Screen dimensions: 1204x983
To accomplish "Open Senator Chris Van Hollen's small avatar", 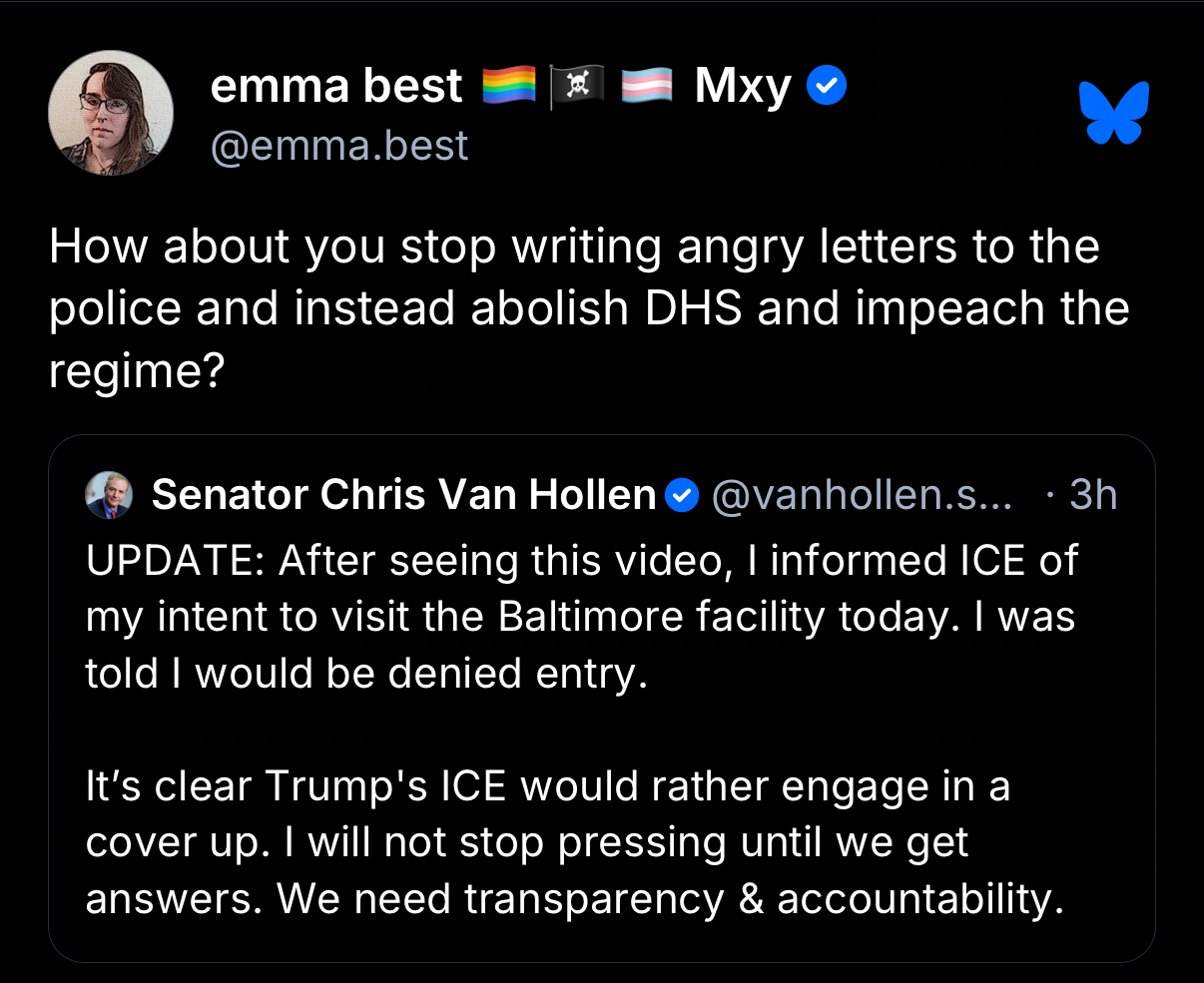I will coord(110,495).
